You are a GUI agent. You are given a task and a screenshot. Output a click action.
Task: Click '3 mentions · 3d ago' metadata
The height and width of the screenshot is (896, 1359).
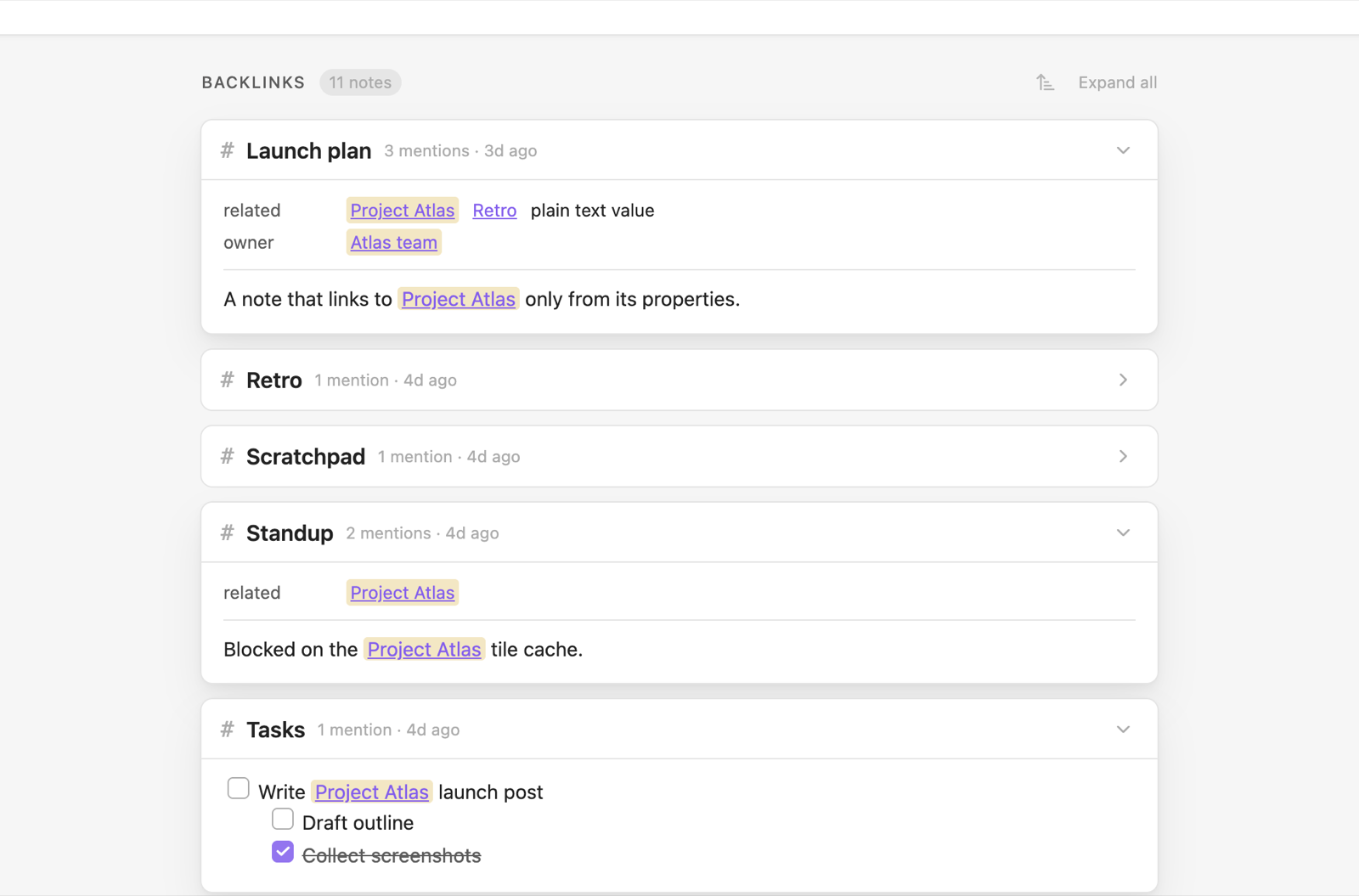coord(460,151)
